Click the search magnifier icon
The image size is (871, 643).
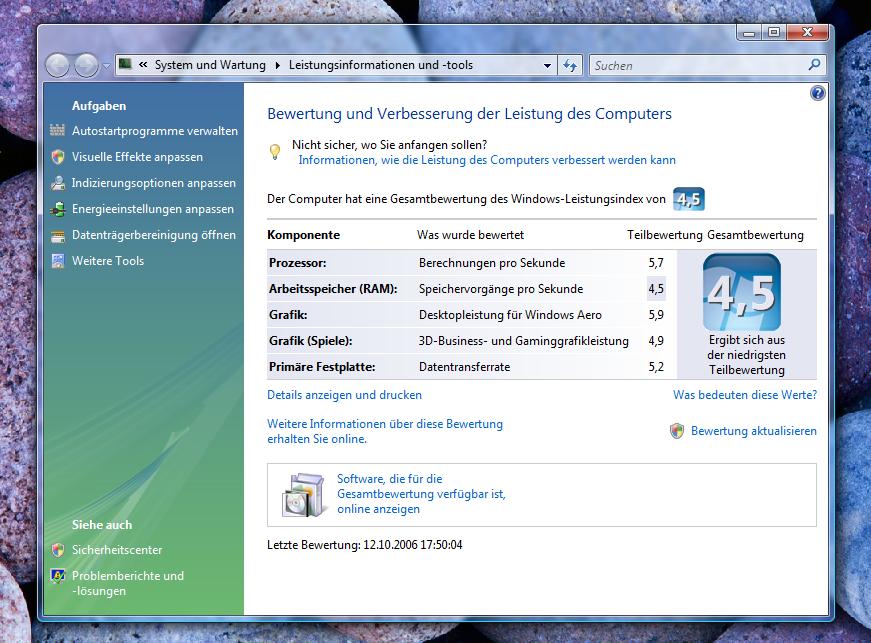pyautogui.click(x=814, y=65)
